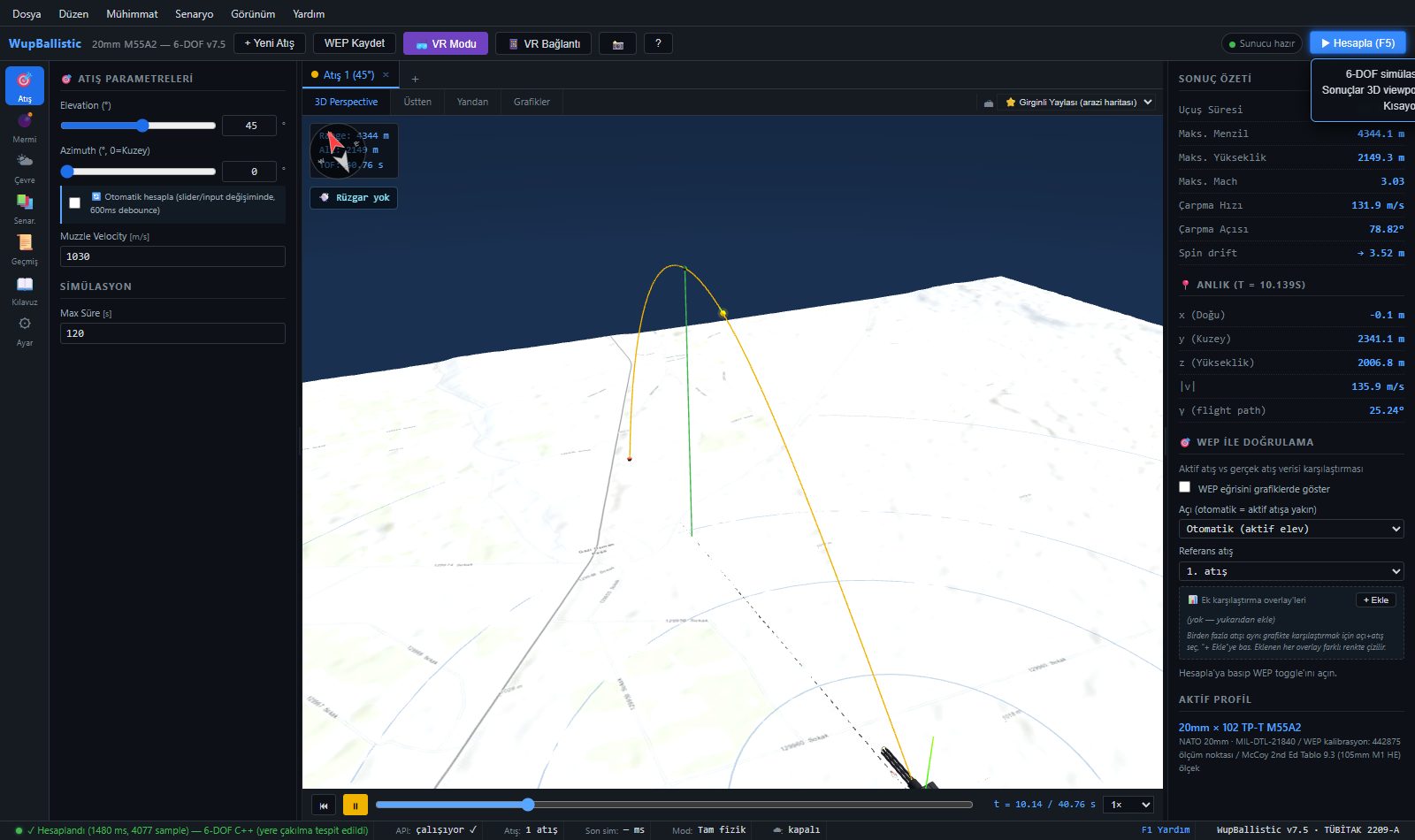Click the Sunucu hazır server status indicator
Image resolution: width=1415 pixels, height=840 pixels.
1262,43
